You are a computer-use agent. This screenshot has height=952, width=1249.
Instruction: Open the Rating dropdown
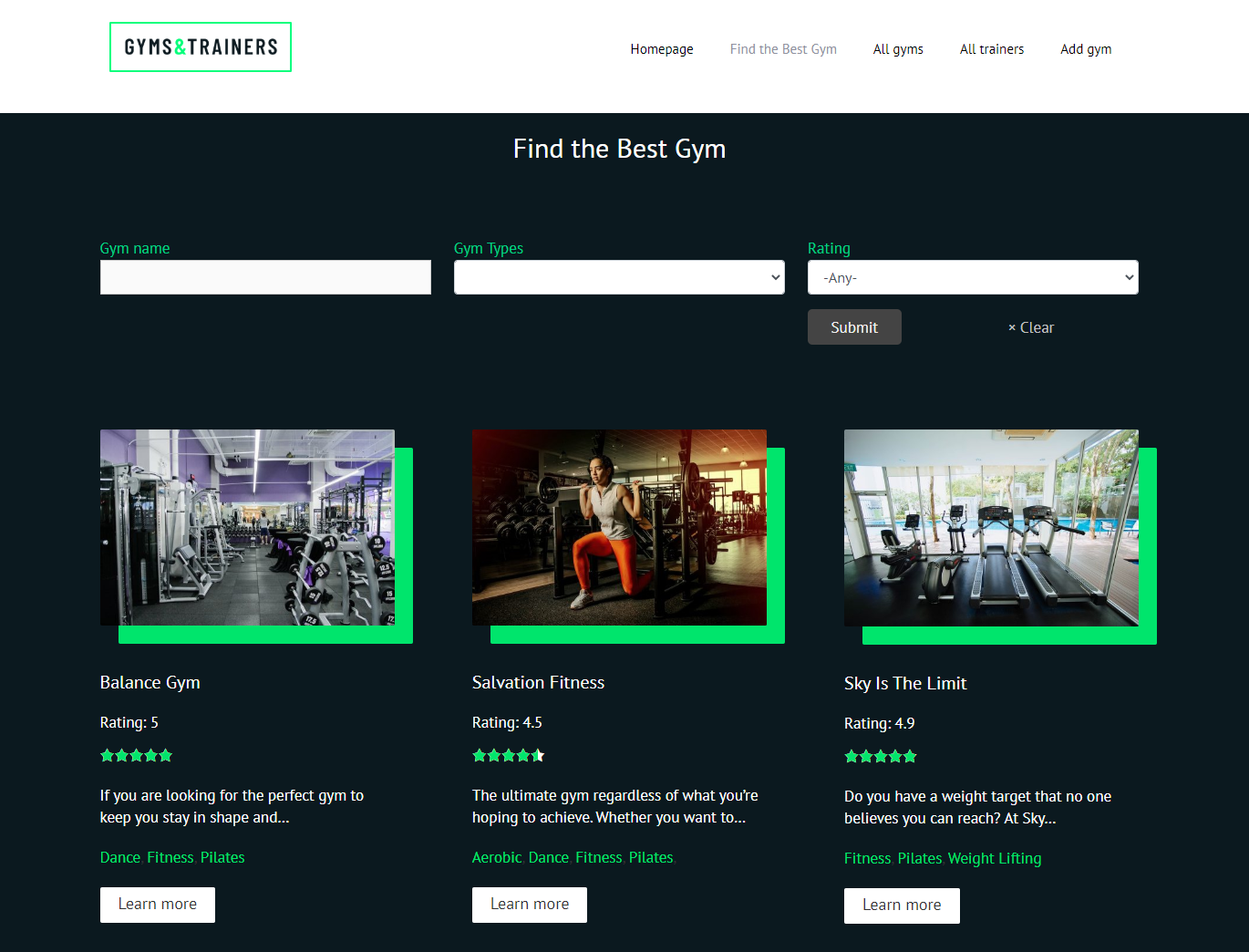(973, 277)
